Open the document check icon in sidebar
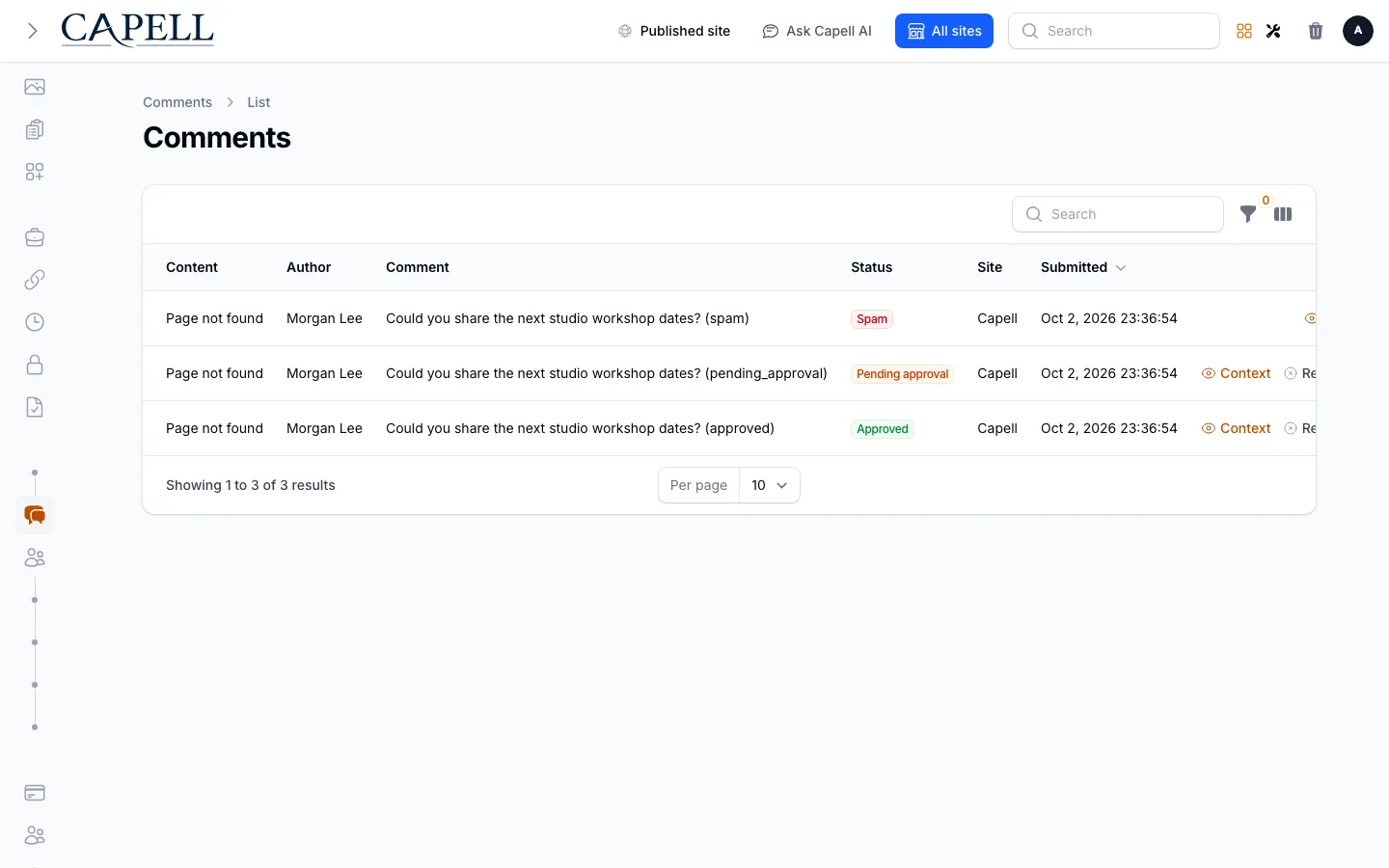The image size is (1389, 868). coord(35,407)
